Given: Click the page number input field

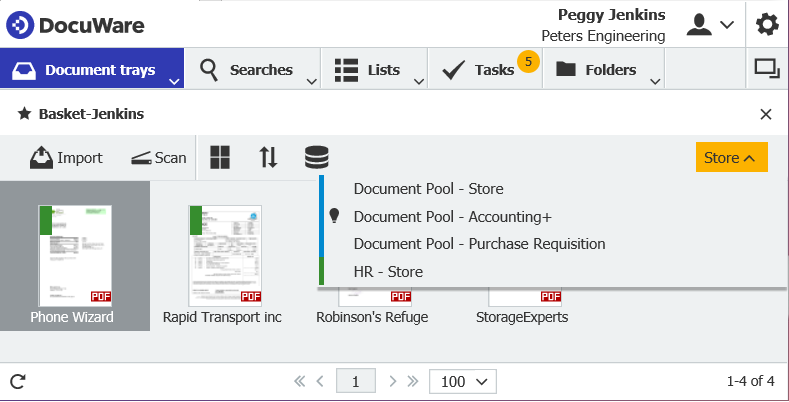Looking at the screenshot, I should coord(355,381).
